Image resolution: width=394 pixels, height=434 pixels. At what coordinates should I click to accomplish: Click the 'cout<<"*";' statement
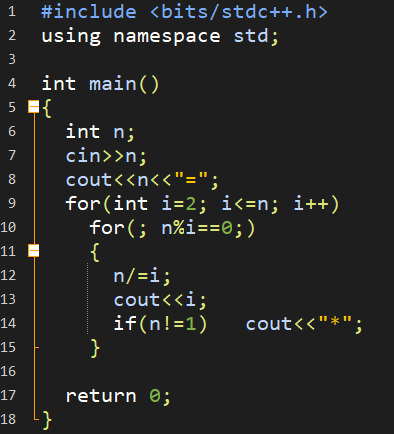304,324
